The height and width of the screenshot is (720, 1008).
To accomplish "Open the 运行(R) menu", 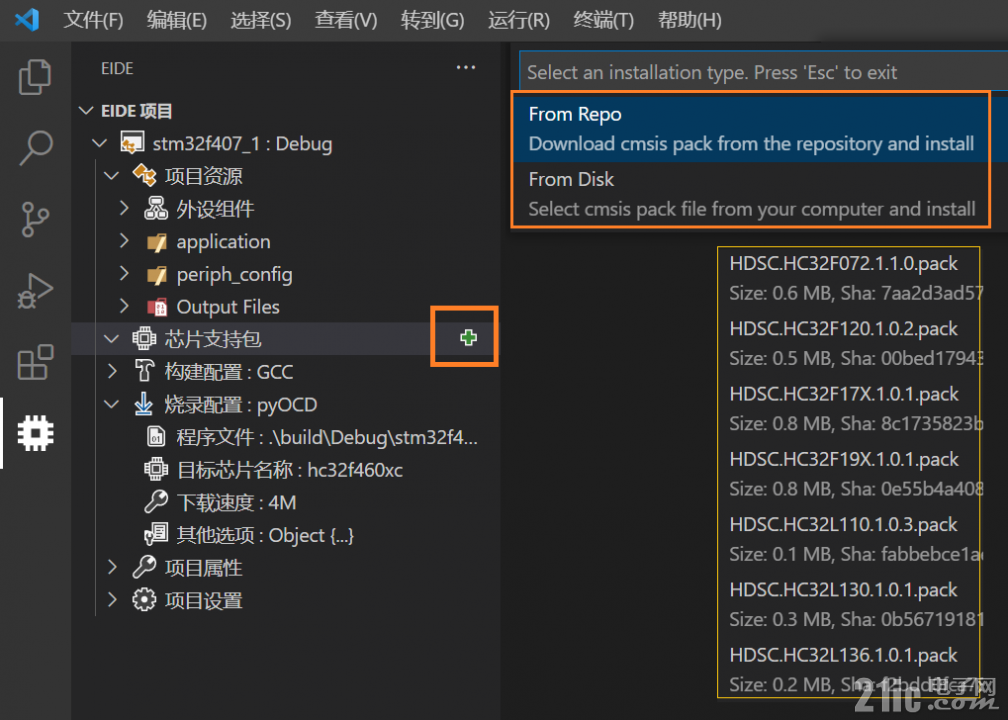I will coord(519,21).
